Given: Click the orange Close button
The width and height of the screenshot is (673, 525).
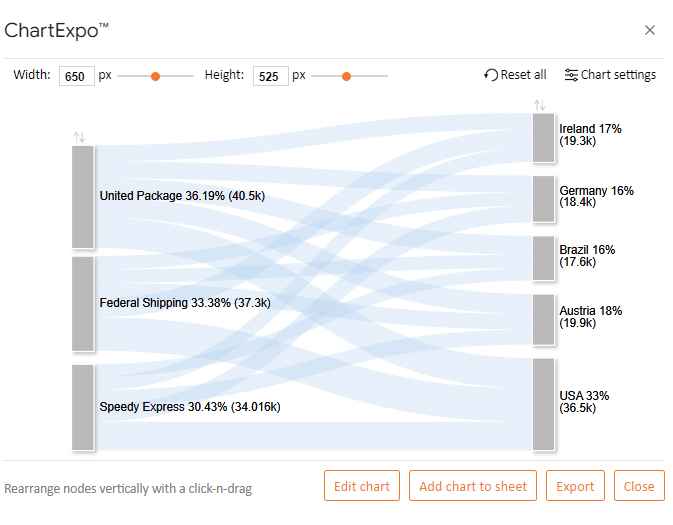Looking at the screenshot, I should 639,486.
